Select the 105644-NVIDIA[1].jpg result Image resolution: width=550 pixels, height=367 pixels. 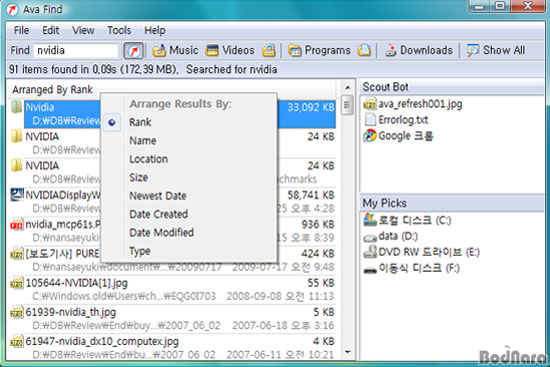(x=172, y=289)
